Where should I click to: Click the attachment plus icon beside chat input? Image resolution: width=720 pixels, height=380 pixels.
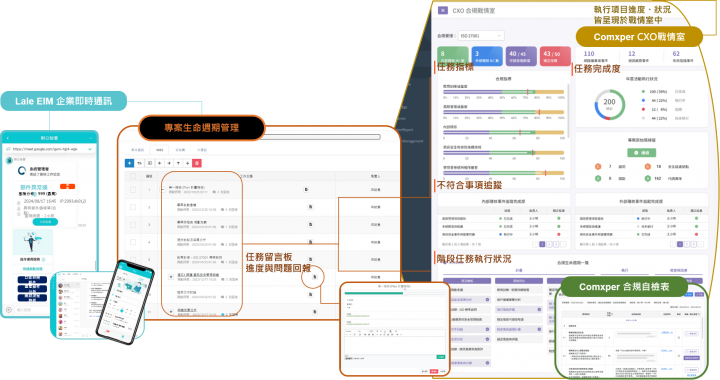click(8, 310)
